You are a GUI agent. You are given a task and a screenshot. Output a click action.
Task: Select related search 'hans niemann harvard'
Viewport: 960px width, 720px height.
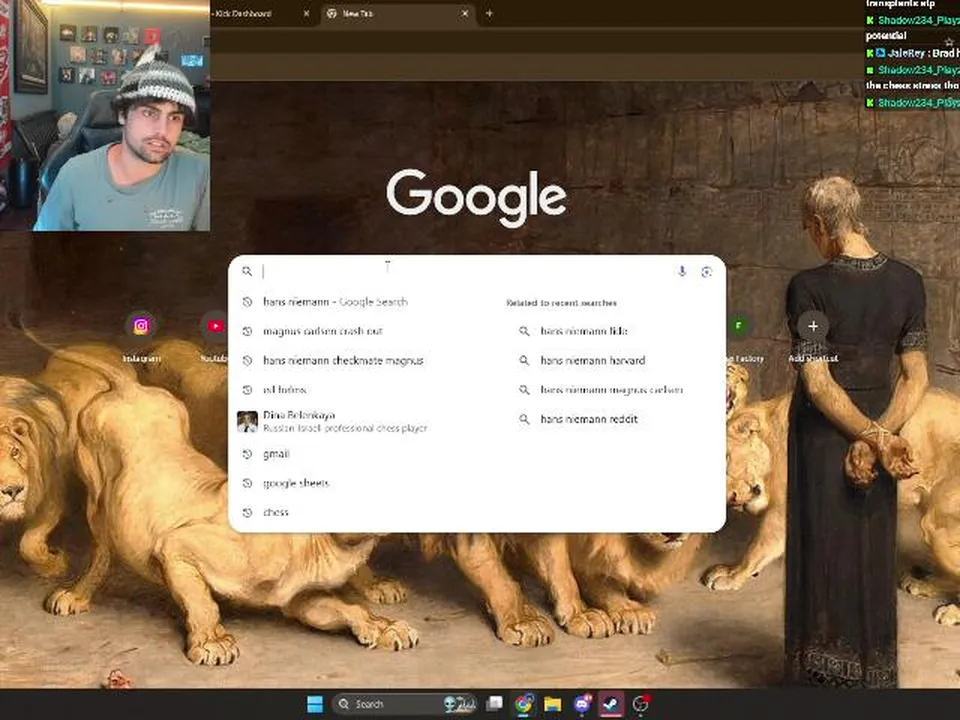coord(593,361)
